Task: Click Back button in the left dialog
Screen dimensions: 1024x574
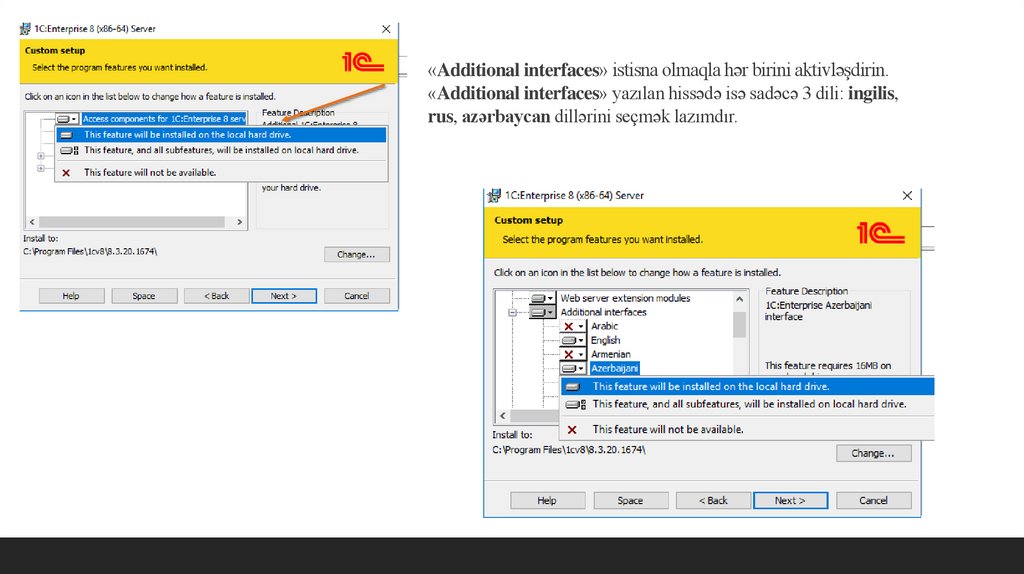Action: coord(215,296)
